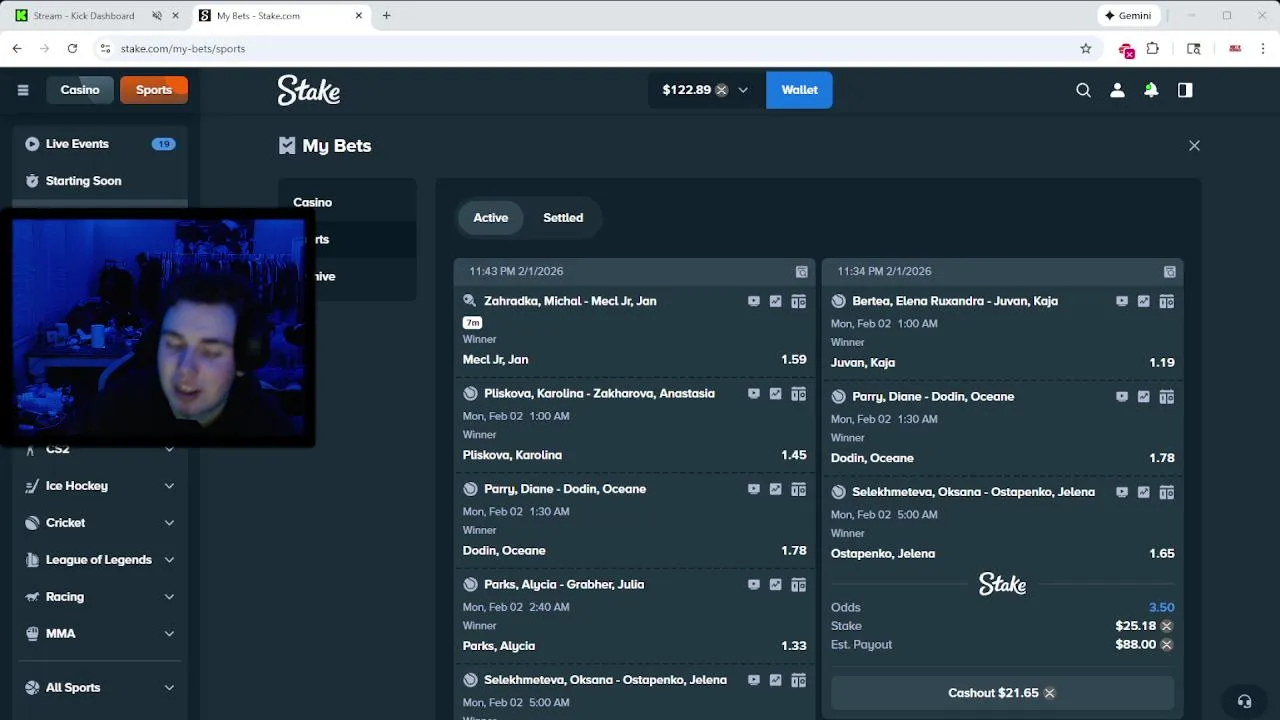Open scoreboard for Bertea - Juvan match
Viewport: 1280px width, 720px height.
1166,301
